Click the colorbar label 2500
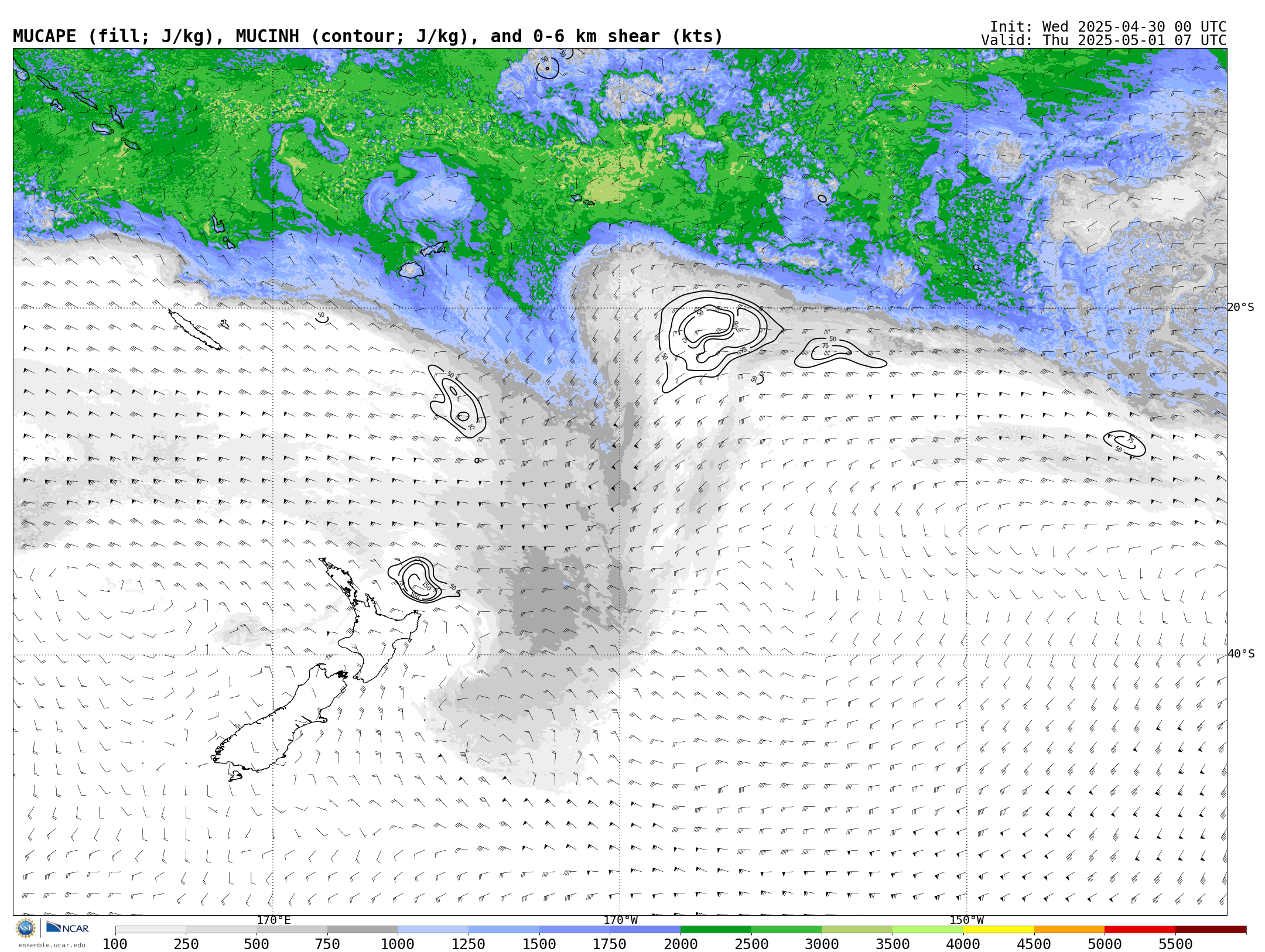 click(751, 944)
